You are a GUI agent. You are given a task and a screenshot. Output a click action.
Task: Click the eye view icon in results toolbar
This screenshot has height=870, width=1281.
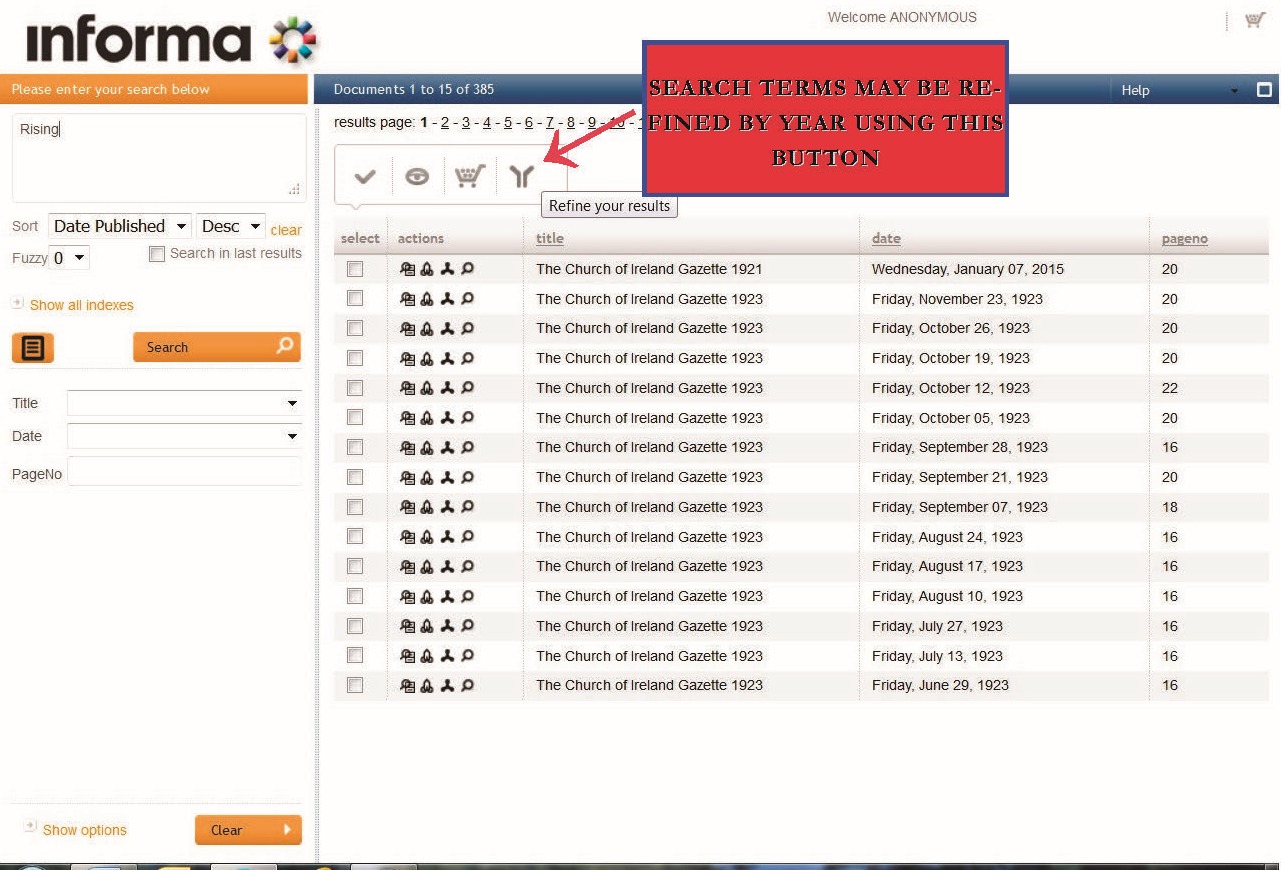tap(417, 177)
